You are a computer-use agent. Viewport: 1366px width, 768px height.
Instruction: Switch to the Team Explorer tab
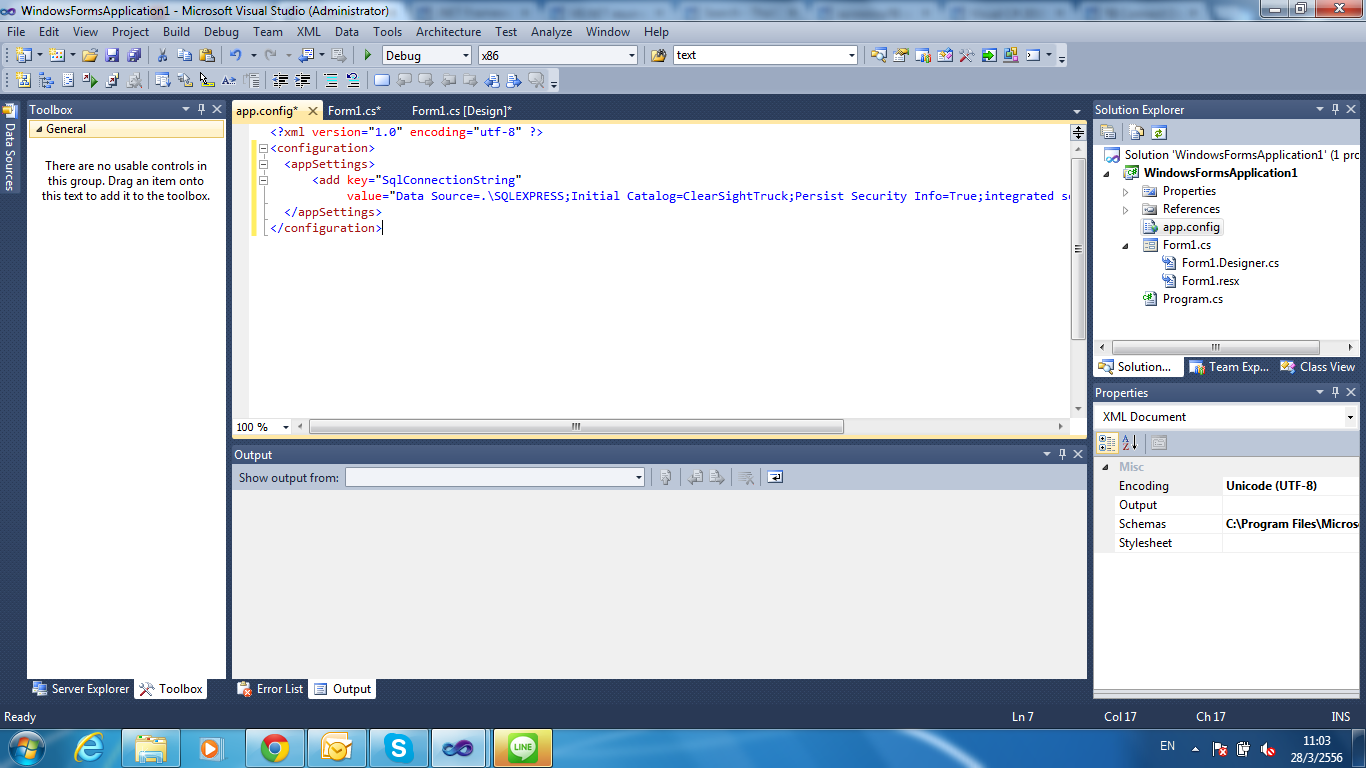[x=1229, y=367]
